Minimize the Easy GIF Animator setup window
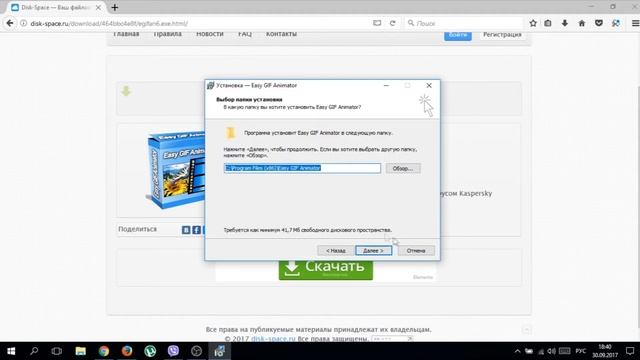 (386, 85)
